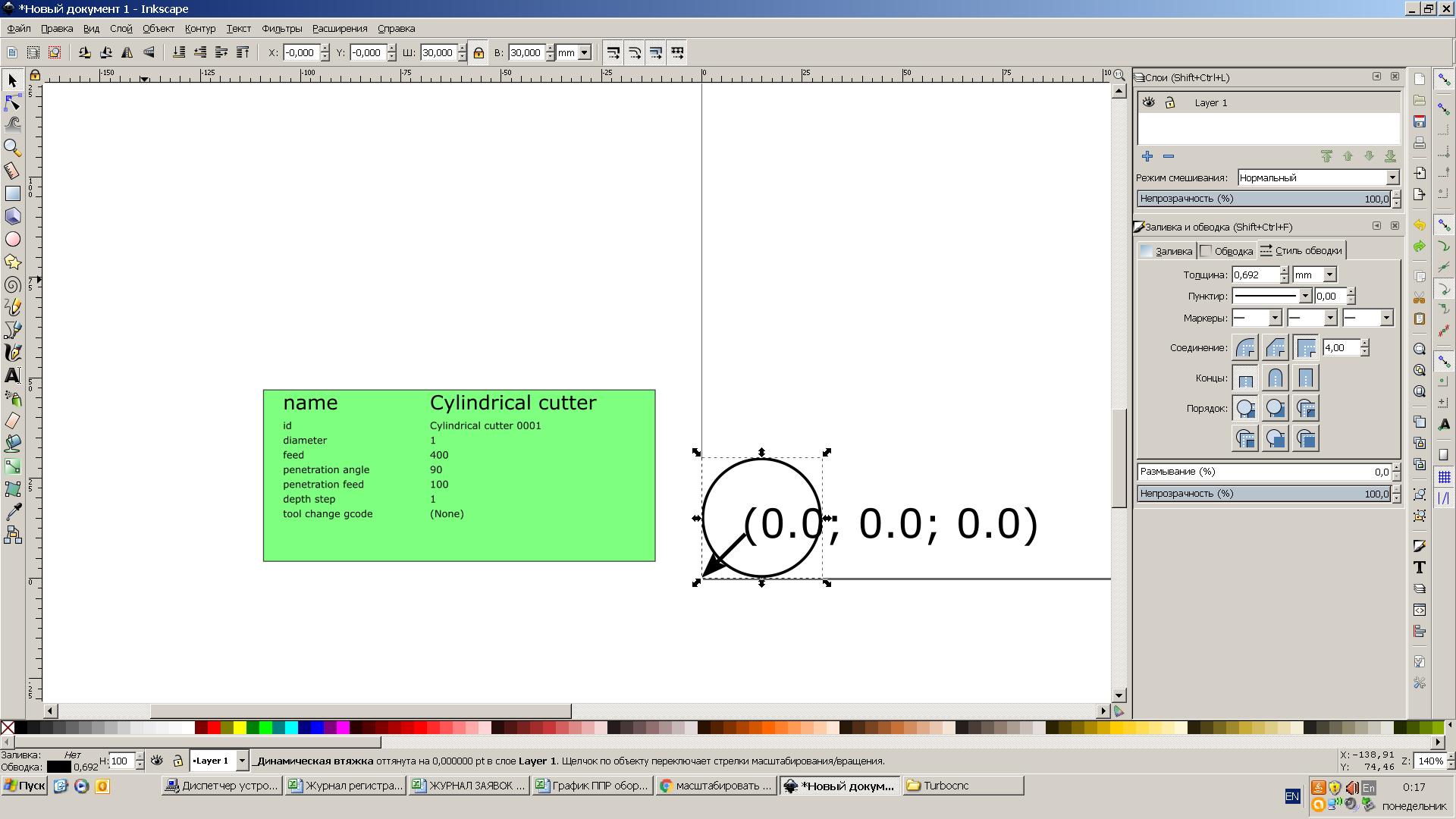Open the blend mode Нормальный dropdown
The width and height of the screenshot is (1456, 819).
tap(1318, 177)
